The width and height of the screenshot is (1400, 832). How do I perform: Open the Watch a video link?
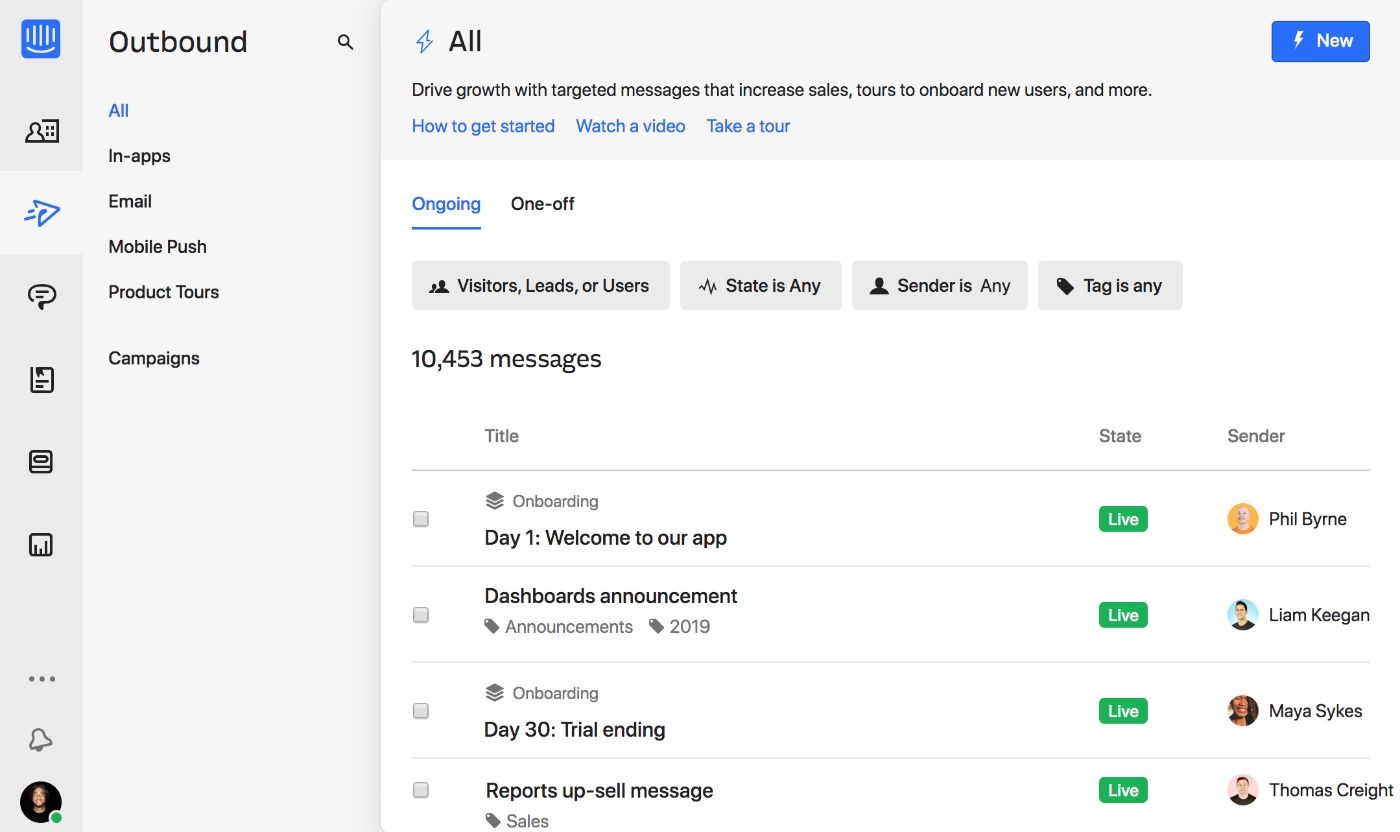[630, 126]
